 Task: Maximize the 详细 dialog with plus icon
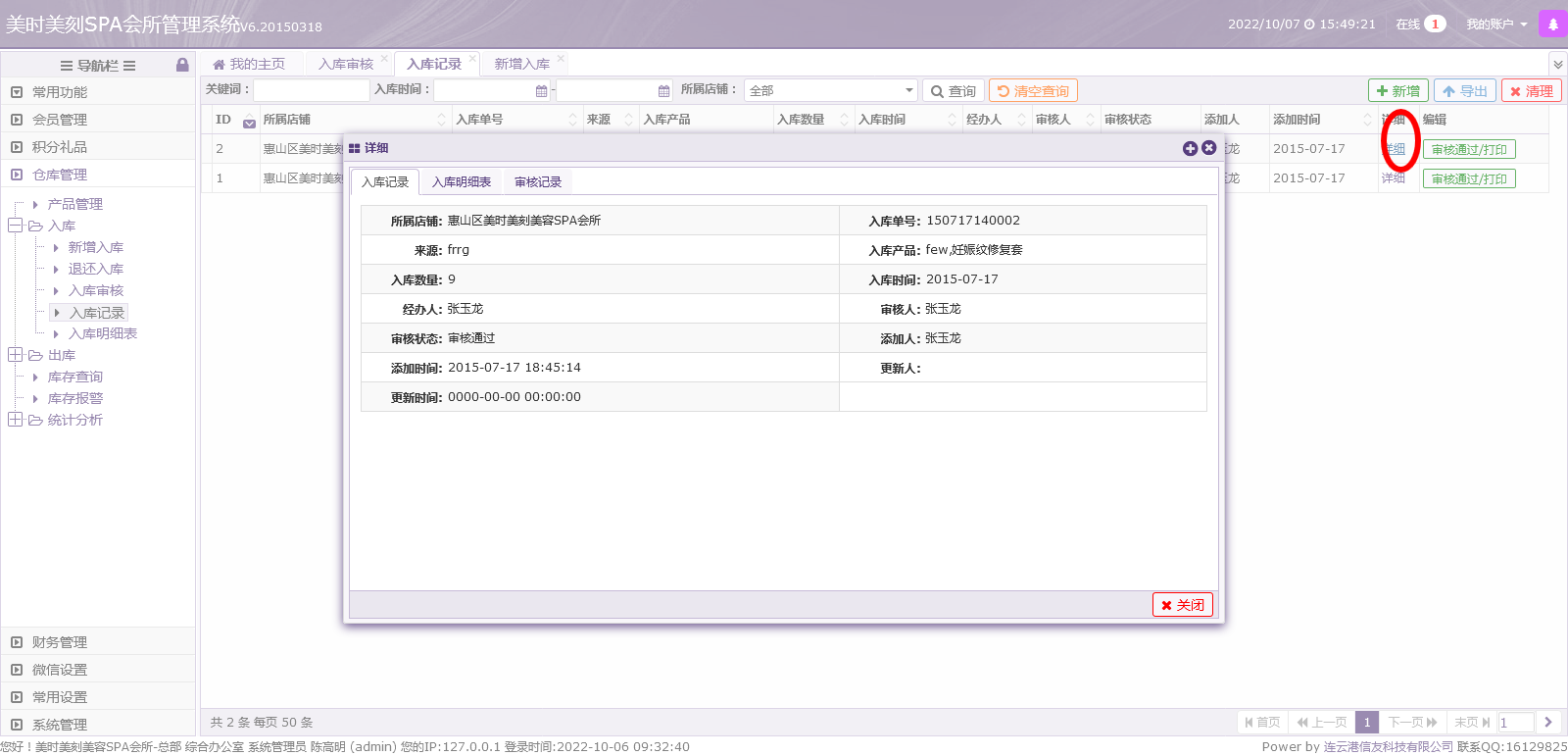[1190, 148]
